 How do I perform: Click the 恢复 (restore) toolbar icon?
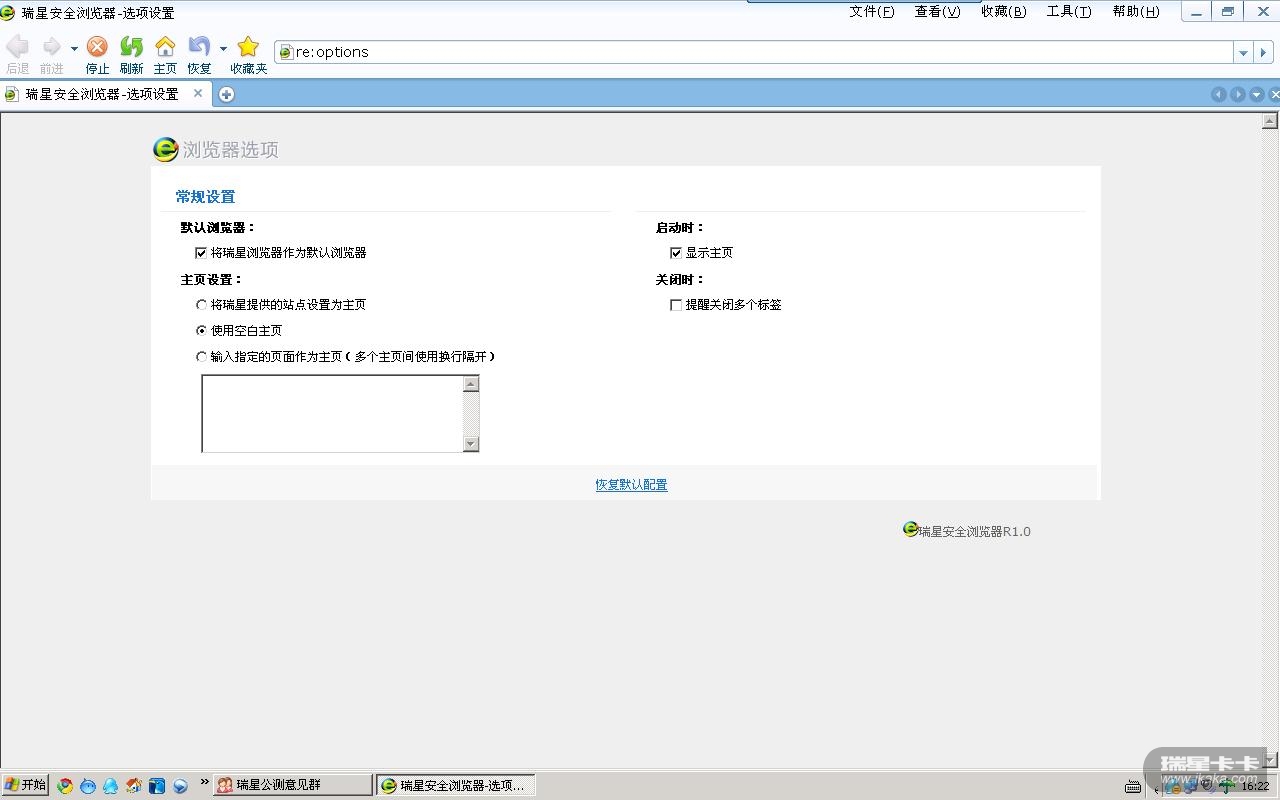(199, 47)
